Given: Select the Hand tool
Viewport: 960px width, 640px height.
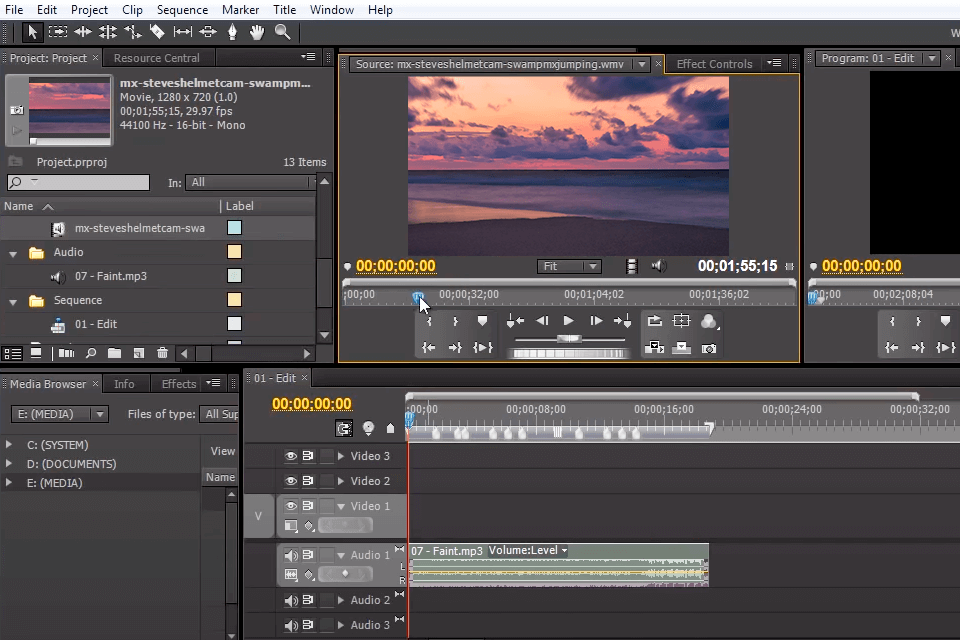Looking at the screenshot, I should point(256,32).
